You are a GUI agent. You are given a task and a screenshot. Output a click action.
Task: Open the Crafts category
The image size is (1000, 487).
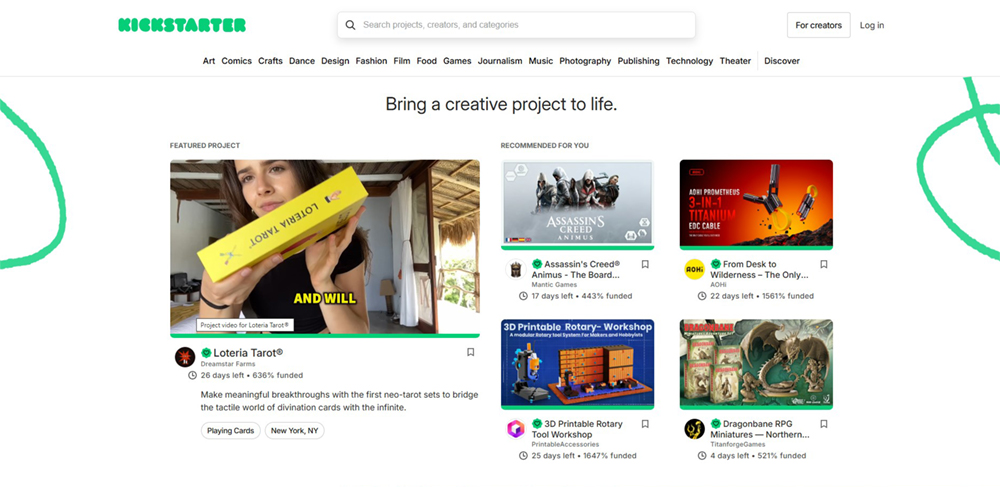270,61
